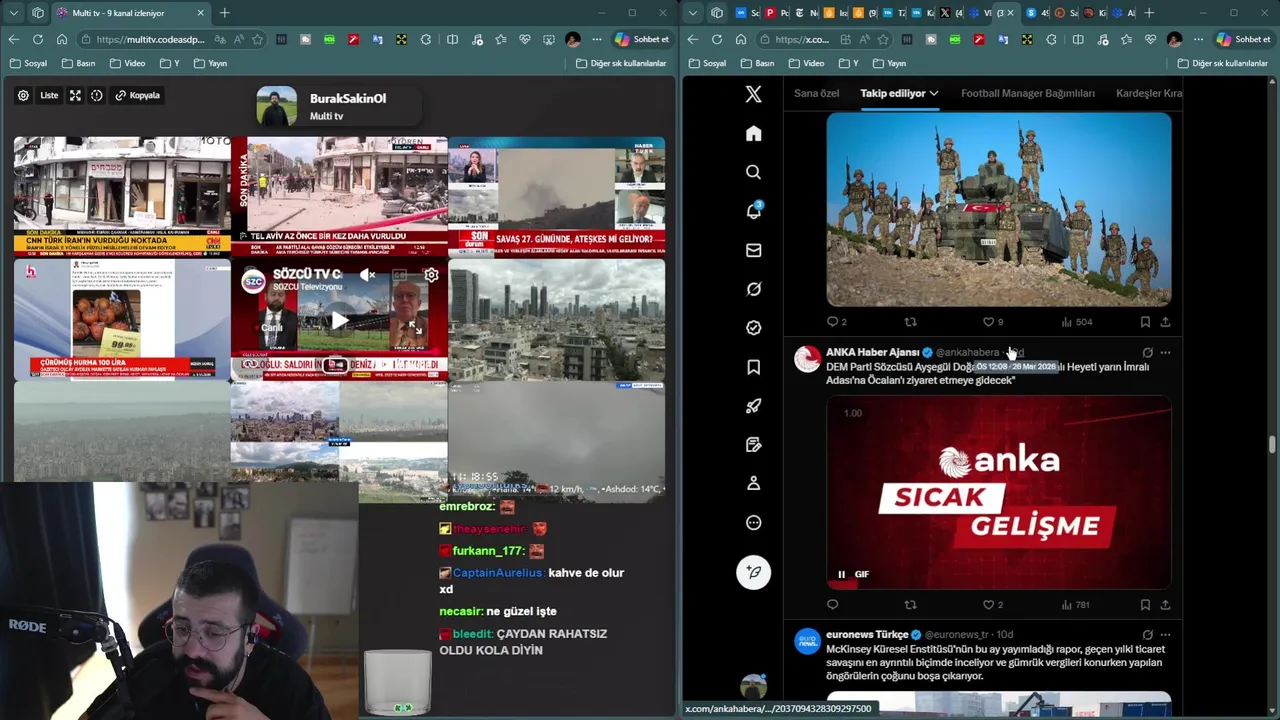
Task: Open settings gear on Sözcü TV tile
Action: 431,275
